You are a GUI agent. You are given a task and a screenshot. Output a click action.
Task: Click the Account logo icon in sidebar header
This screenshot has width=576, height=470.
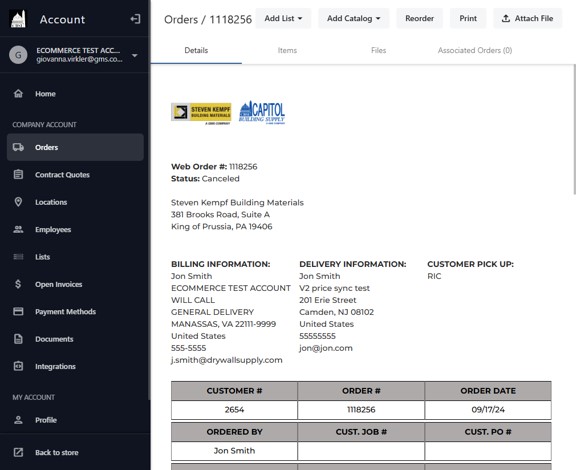coord(18,19)
